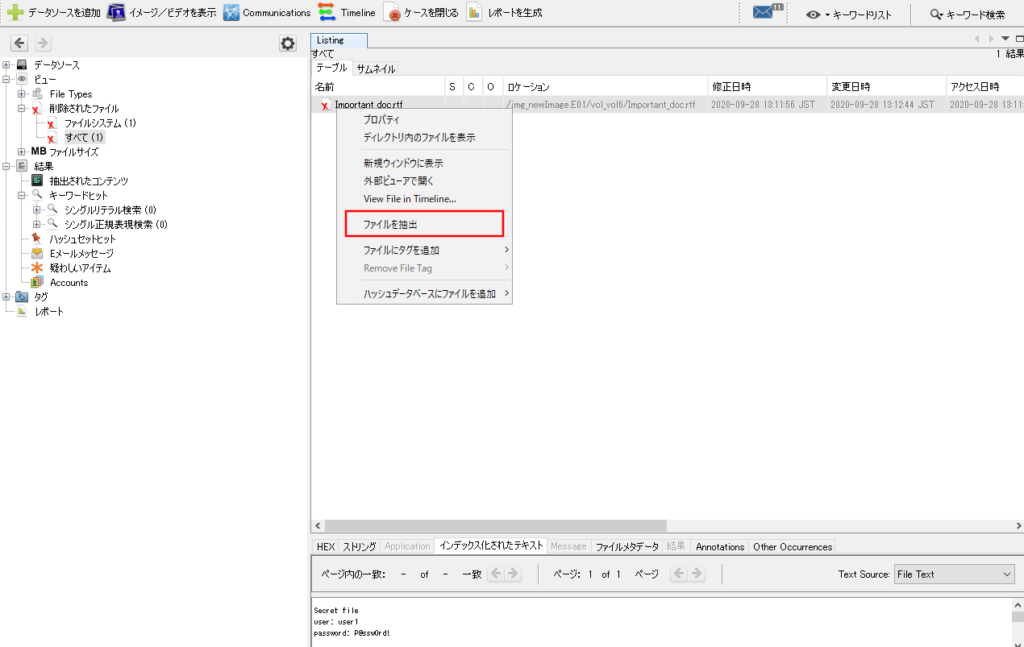Sort by ロケーション column header

605,87
